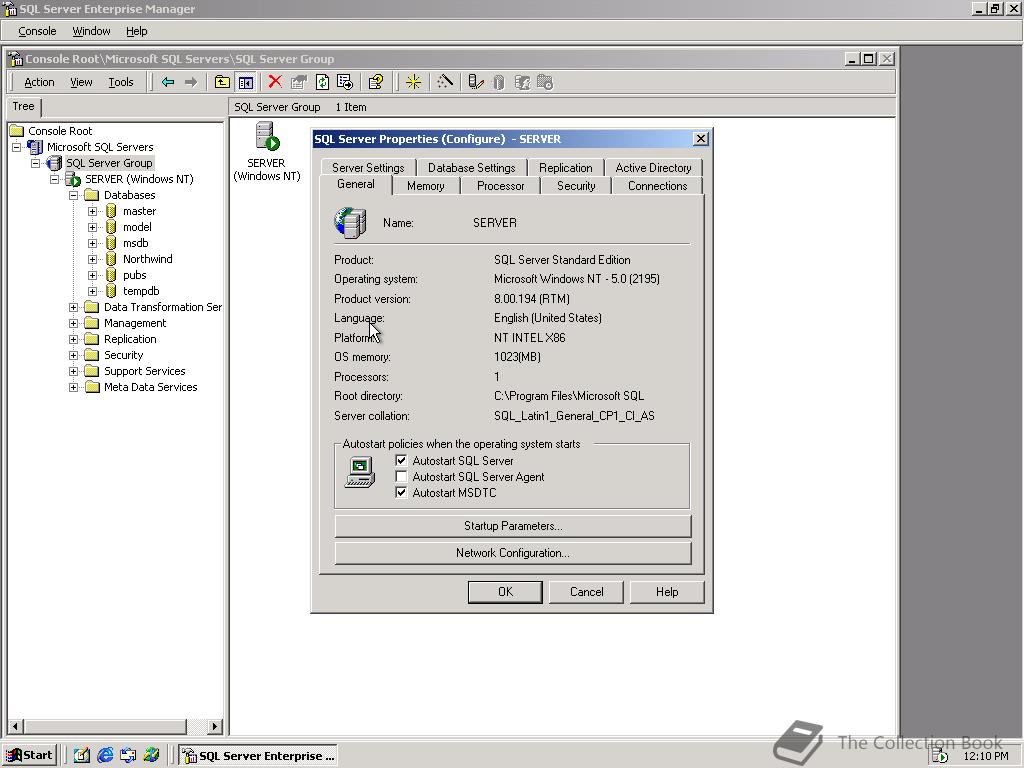Expand the tempdb database node

point(93,291)
